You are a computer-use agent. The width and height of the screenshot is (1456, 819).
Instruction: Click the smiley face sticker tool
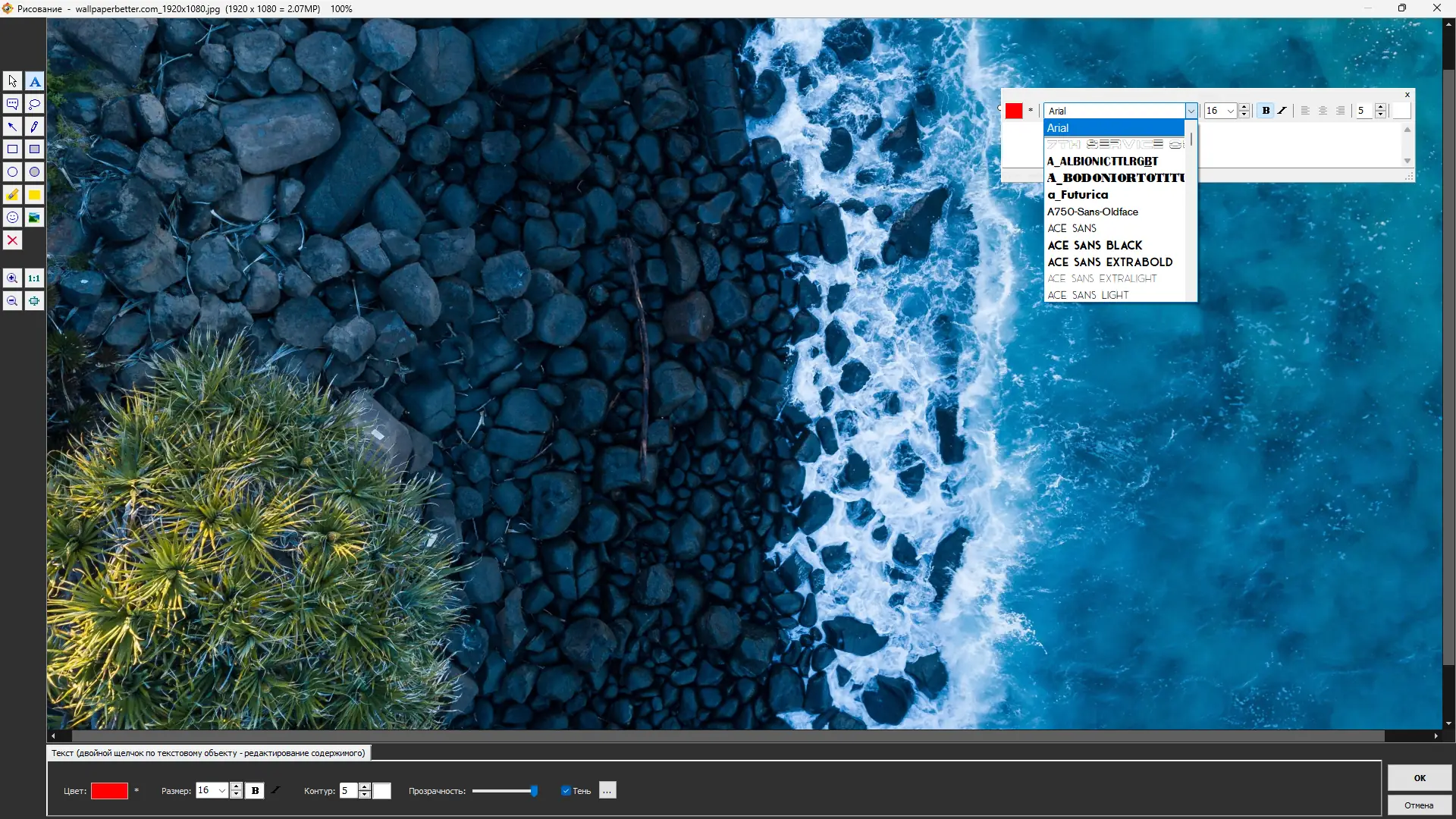pos(12,218)
